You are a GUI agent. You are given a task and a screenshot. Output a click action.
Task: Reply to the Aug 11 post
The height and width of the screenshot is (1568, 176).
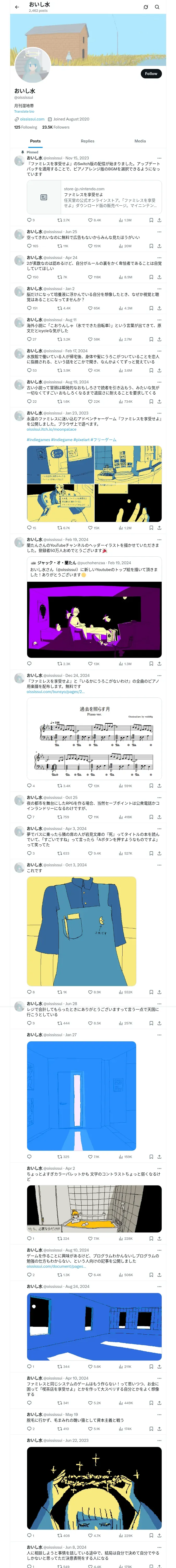coord(29,339)
